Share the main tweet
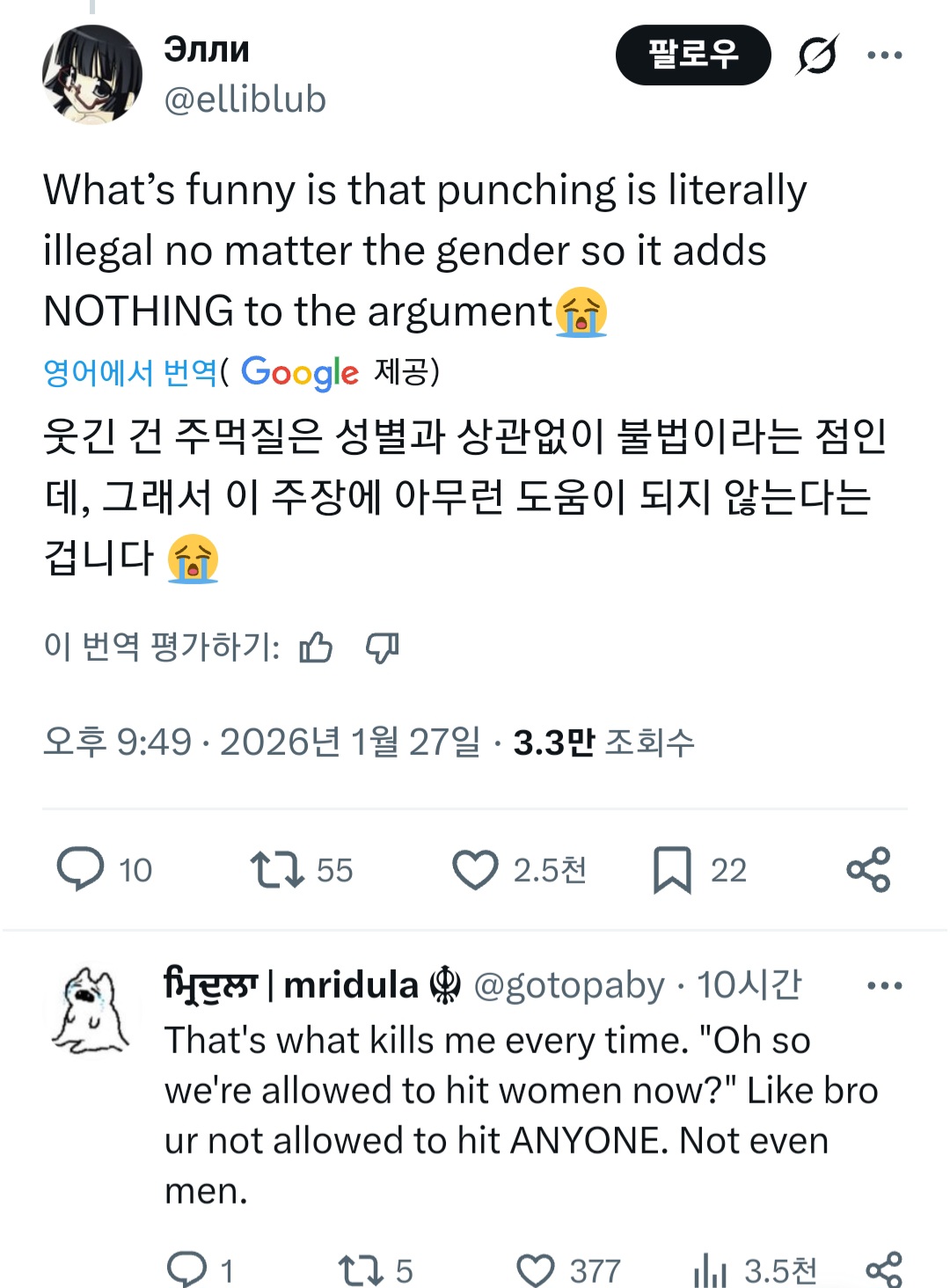Image resolution: width=950 pixels, height=1288 pixels. coord(868,869)
